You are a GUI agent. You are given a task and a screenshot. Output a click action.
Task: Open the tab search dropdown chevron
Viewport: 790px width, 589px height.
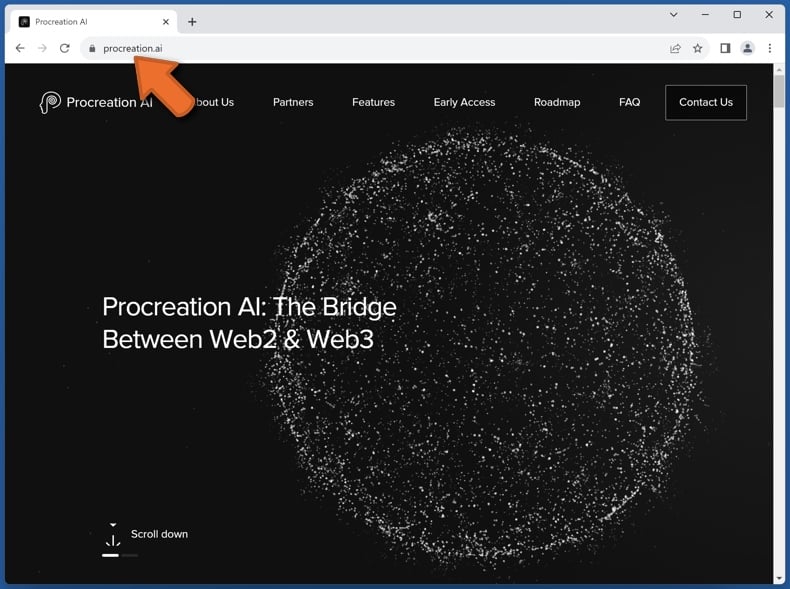coord(674,15)
